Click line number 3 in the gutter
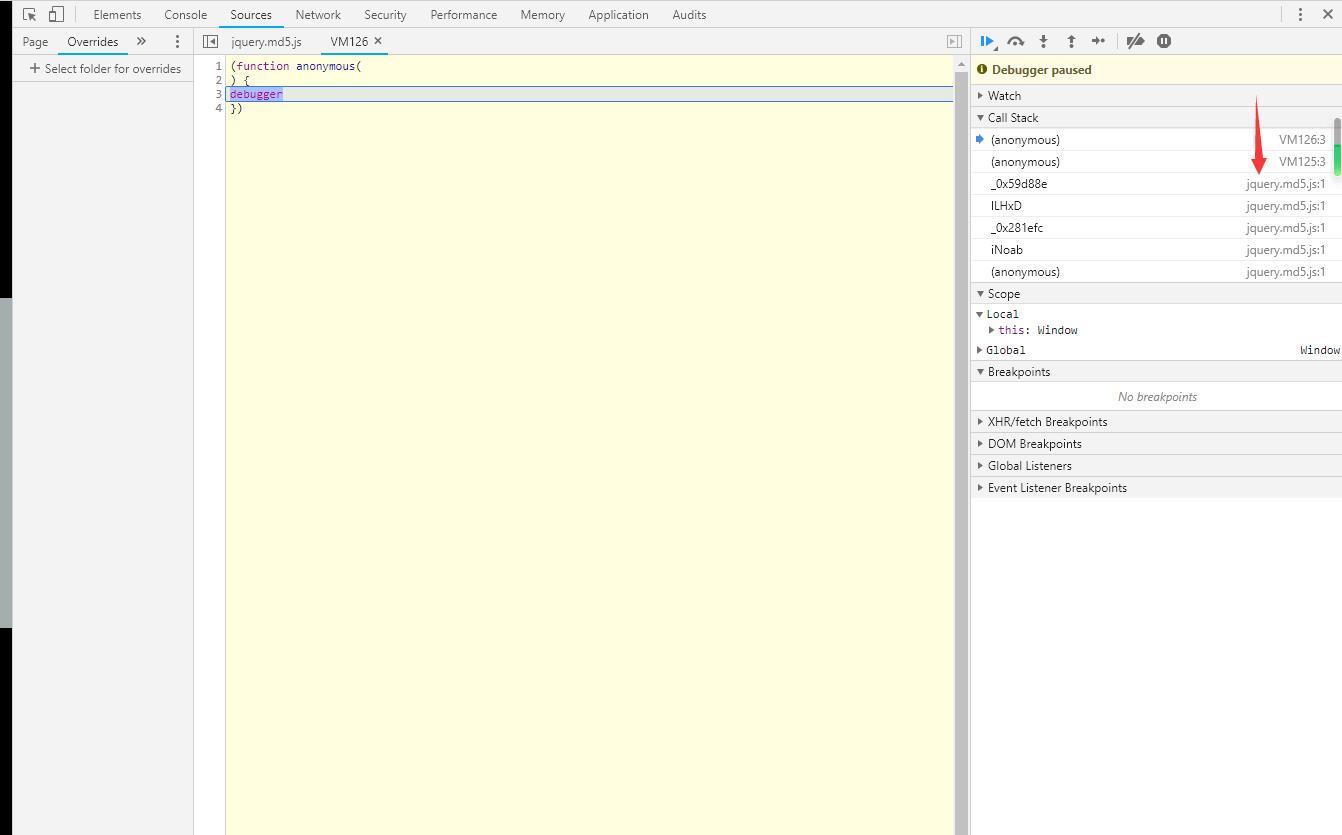The width and height of the screenshot is (1342, 835). coord(218,94)
